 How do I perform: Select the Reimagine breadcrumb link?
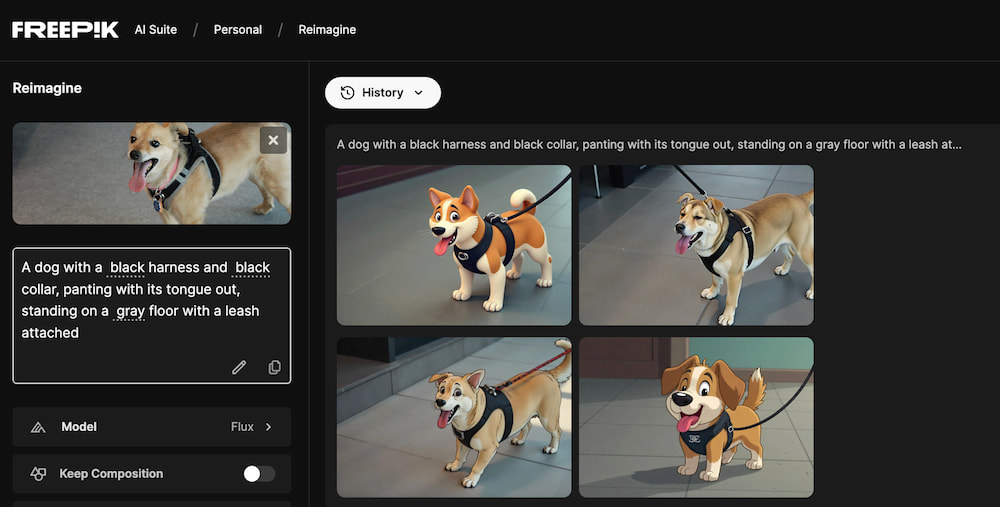[x=327, y=30]
